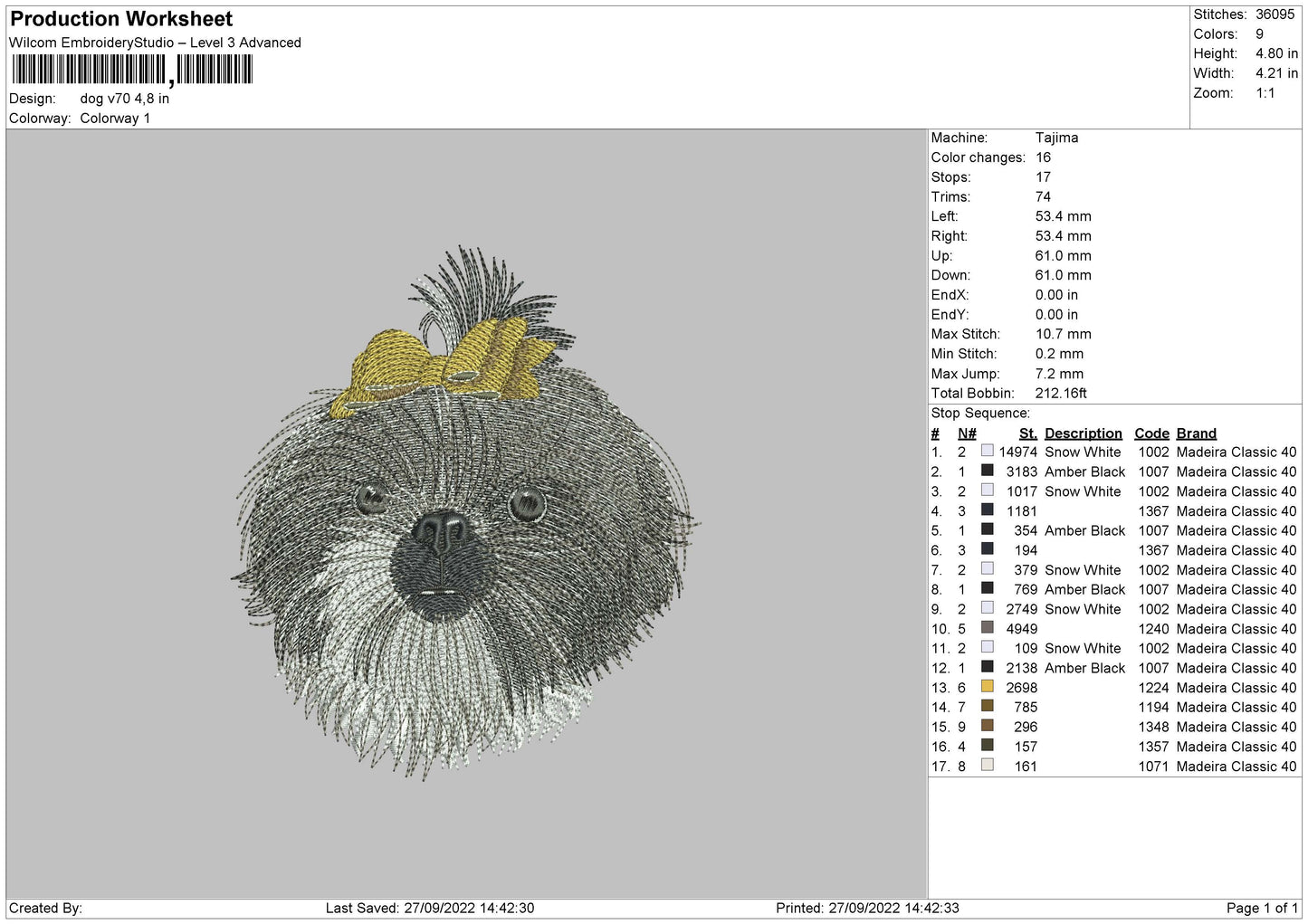Click the barcode under the Wilcom header
This screenshot has height=924, width=1308.
point(132,70)
